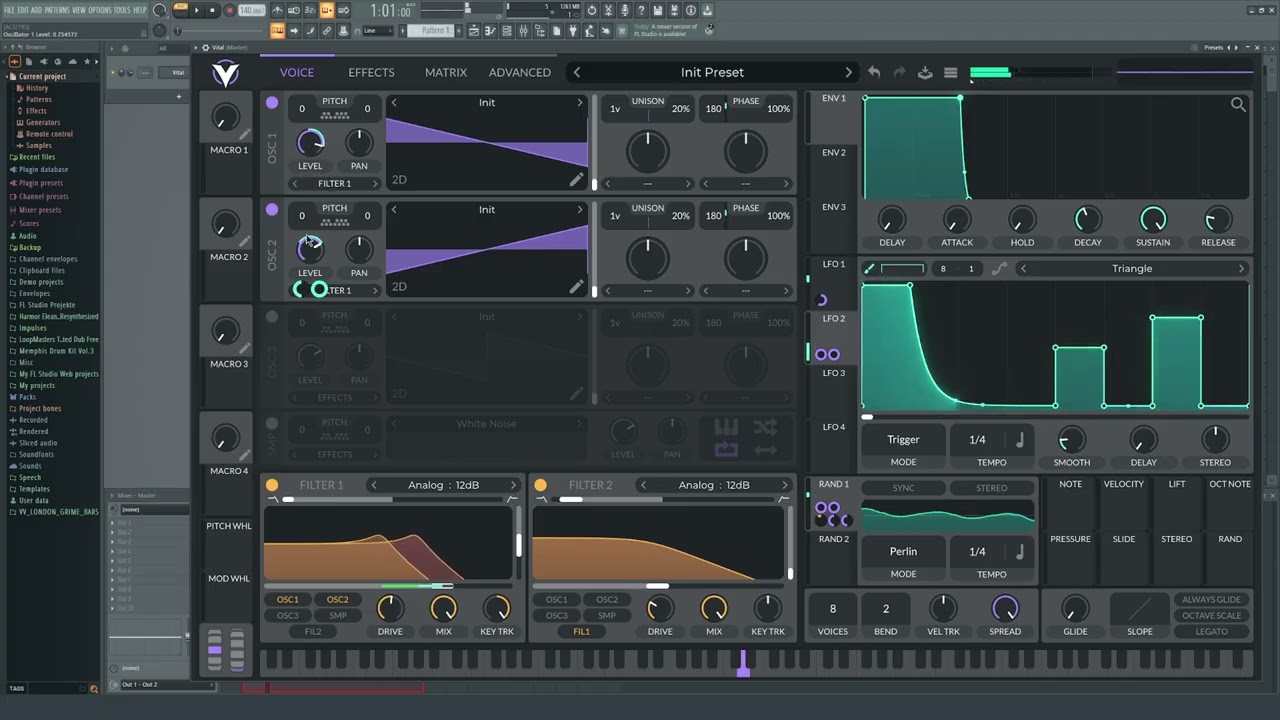Toggle oscillator 2 on/off
The height and width of the screenshot is (720, 1280).
pos(272,209)
